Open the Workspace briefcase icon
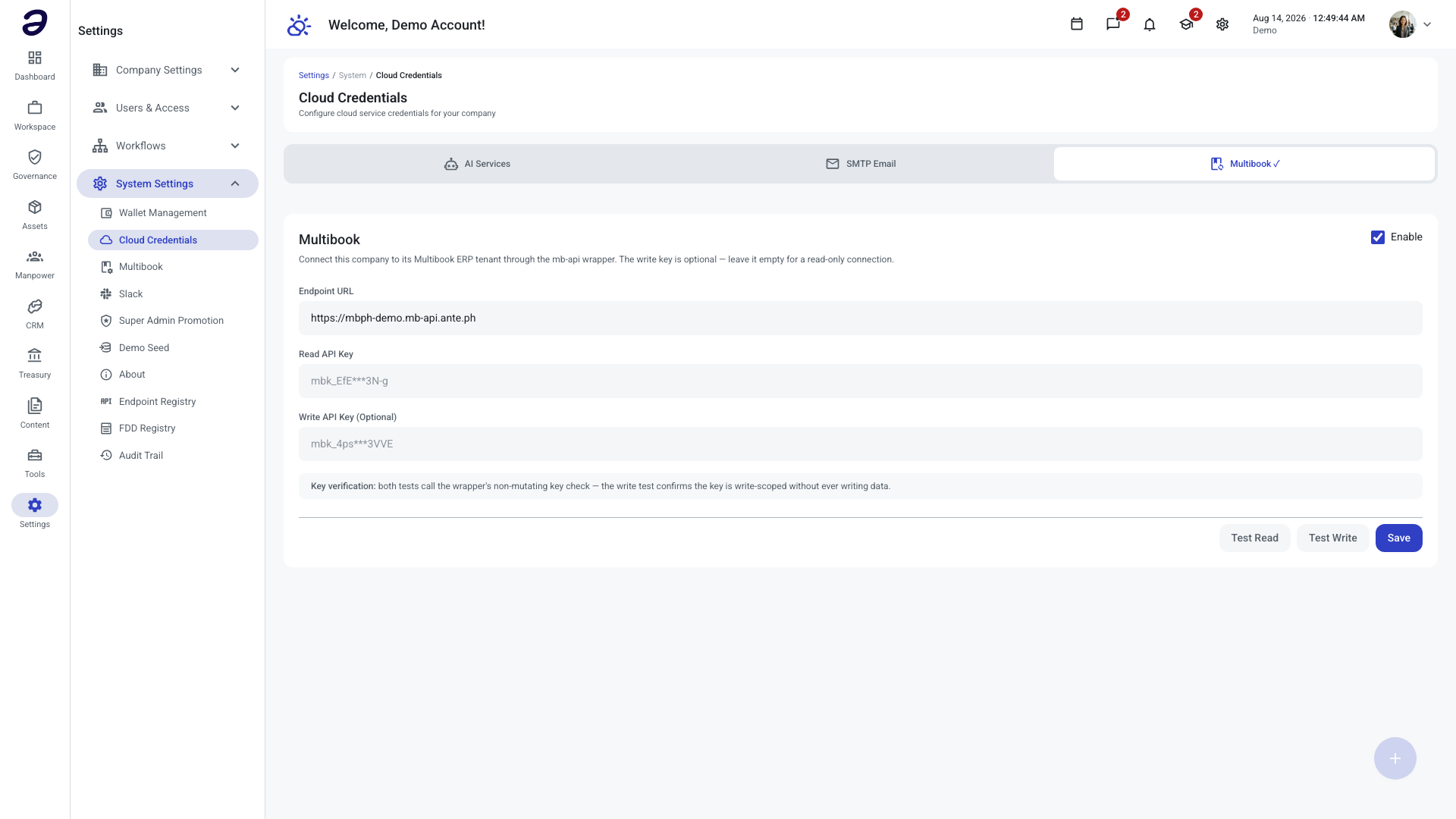 click(35, 108)
